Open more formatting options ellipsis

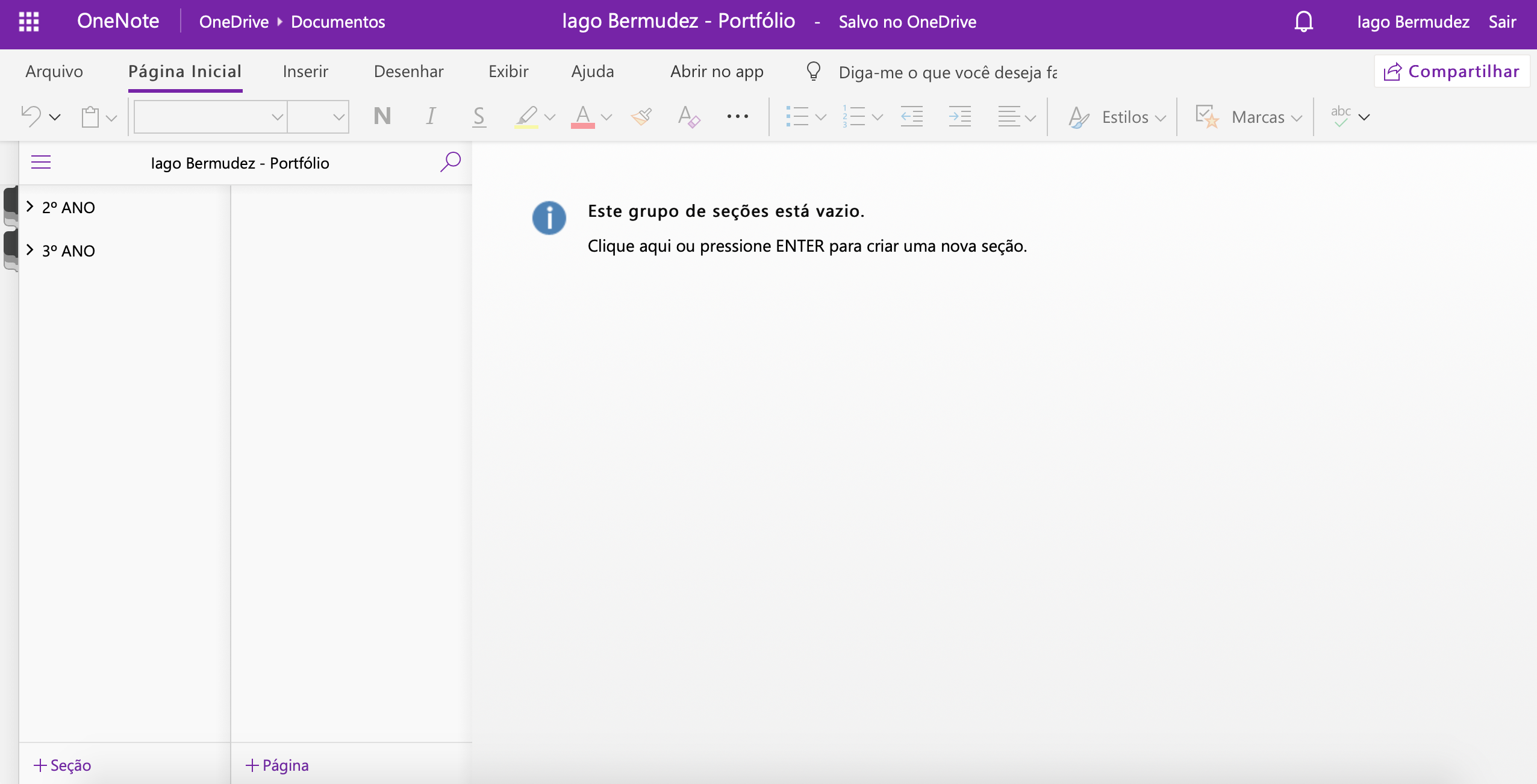[737, 116]
